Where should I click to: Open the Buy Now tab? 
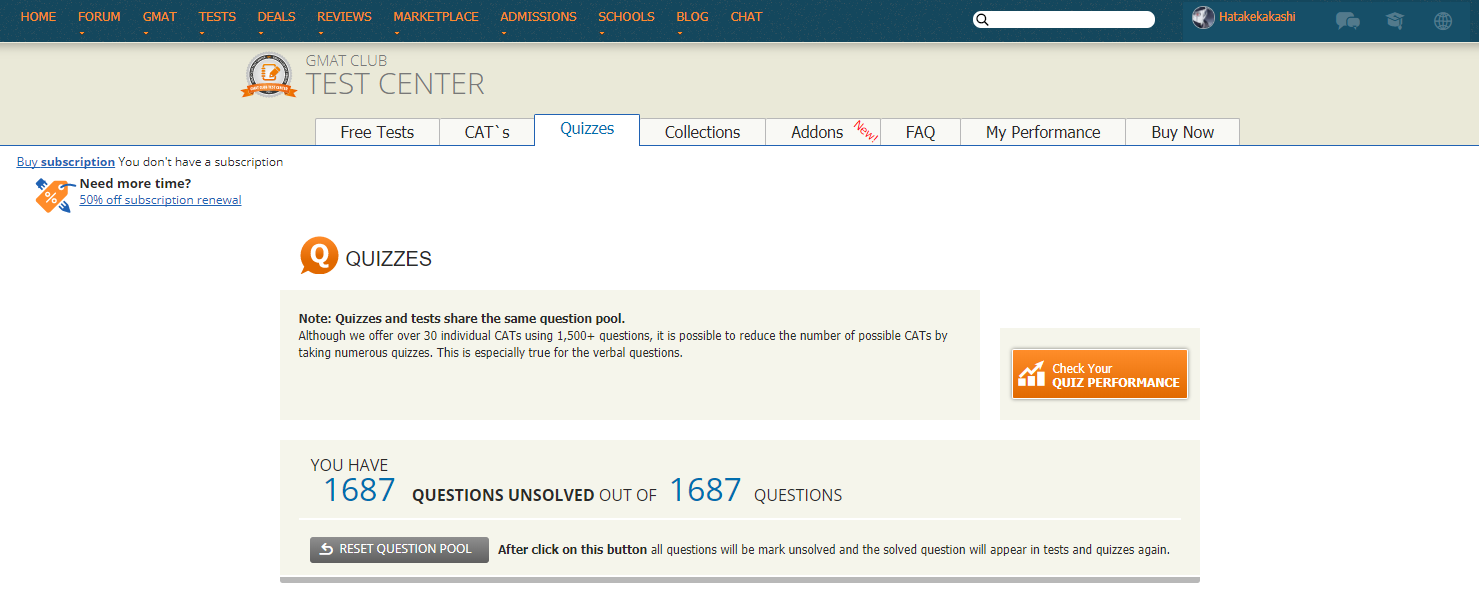1182,132
